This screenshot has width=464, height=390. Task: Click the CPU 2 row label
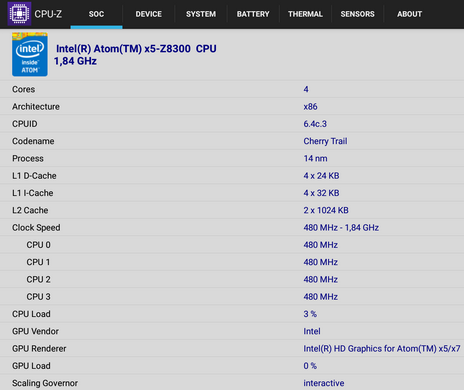coord(38,280)
